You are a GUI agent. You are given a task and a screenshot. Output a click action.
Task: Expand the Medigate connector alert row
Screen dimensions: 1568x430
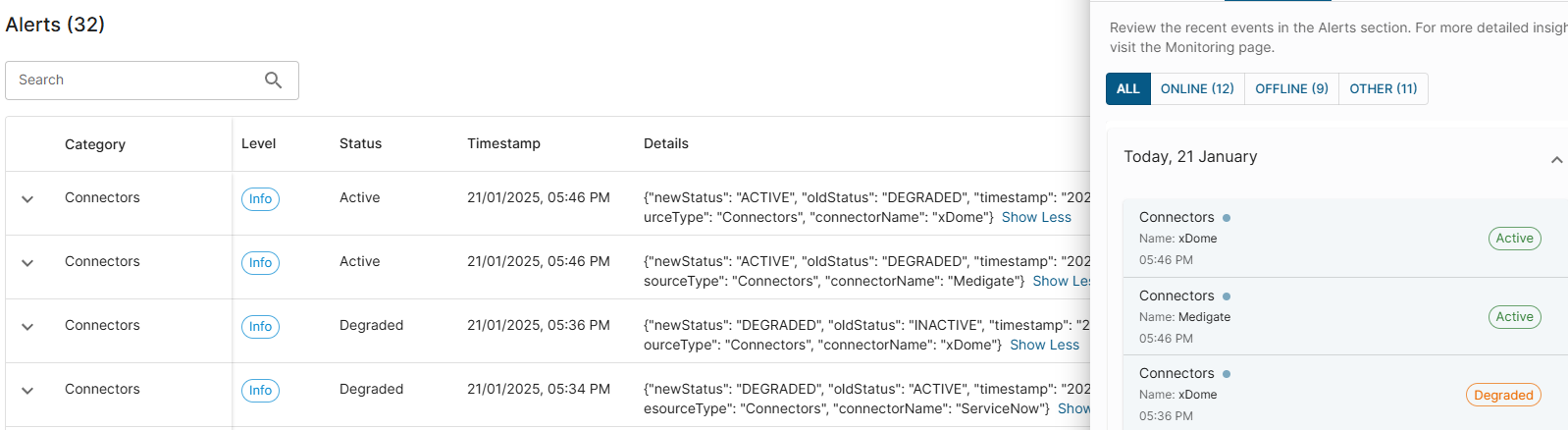(27, 263)
